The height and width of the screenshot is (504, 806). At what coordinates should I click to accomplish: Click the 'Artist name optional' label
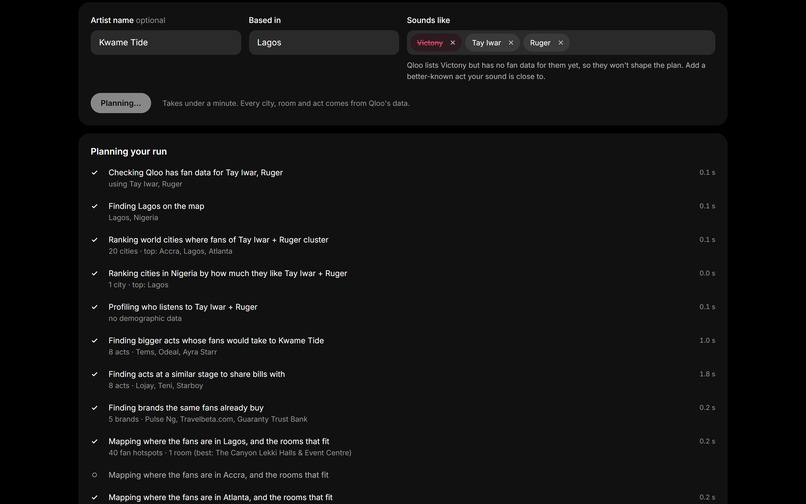pyautogui.click(x=128, y=20)
